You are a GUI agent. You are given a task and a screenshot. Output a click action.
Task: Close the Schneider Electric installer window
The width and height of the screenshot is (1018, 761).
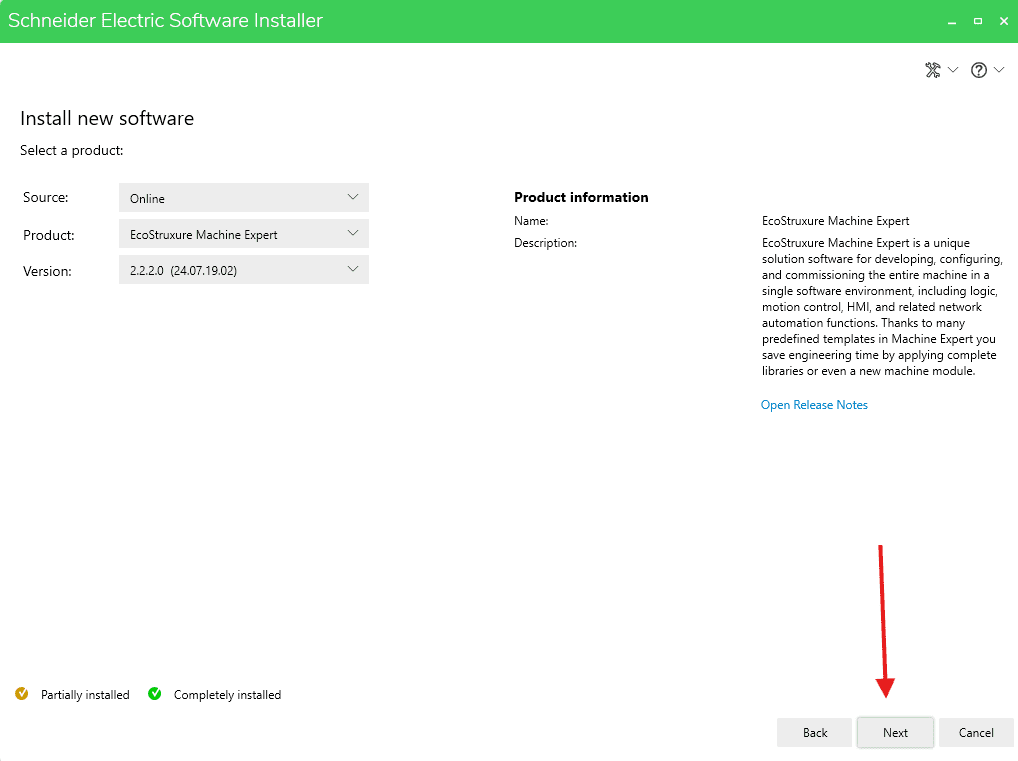[1004, 21]
